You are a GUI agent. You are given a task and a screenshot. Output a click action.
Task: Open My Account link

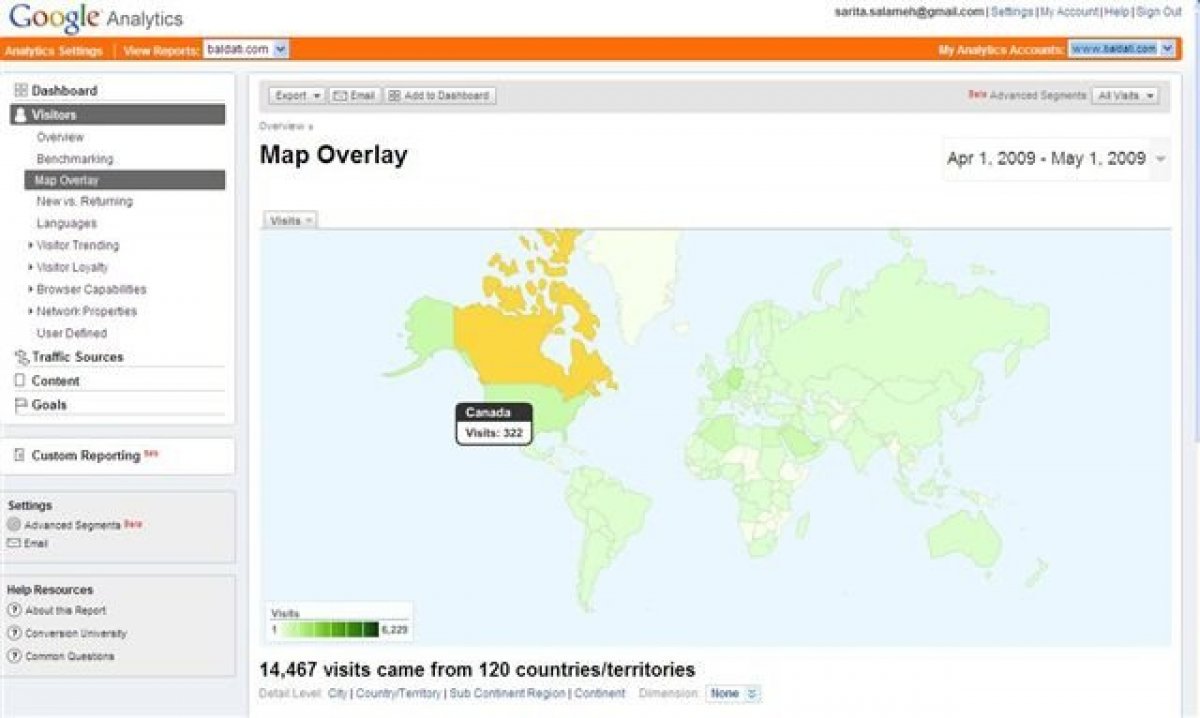tap(1070, 12)
